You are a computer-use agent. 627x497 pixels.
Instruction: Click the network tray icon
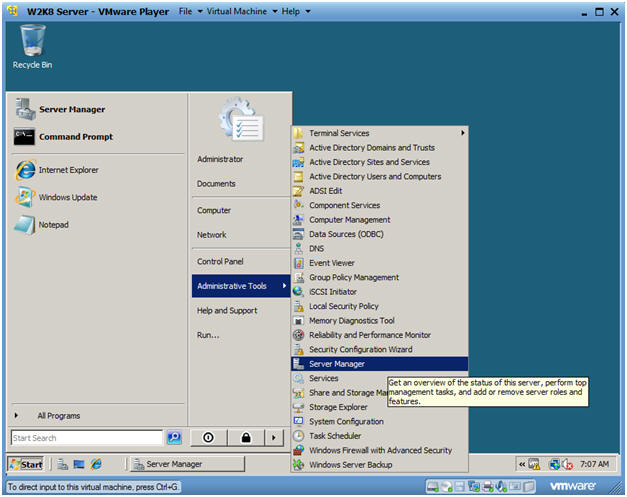click(x=554, y=464)
